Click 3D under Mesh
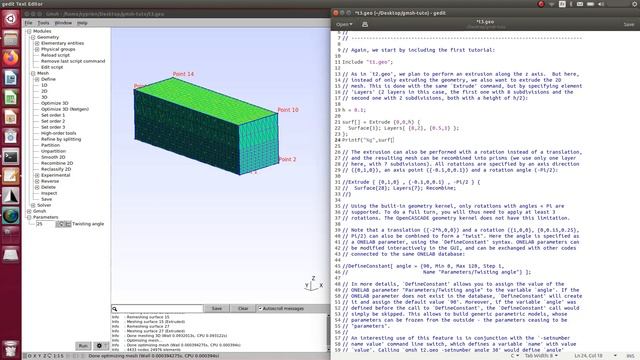The image size is (640, 360). (44, 97)
